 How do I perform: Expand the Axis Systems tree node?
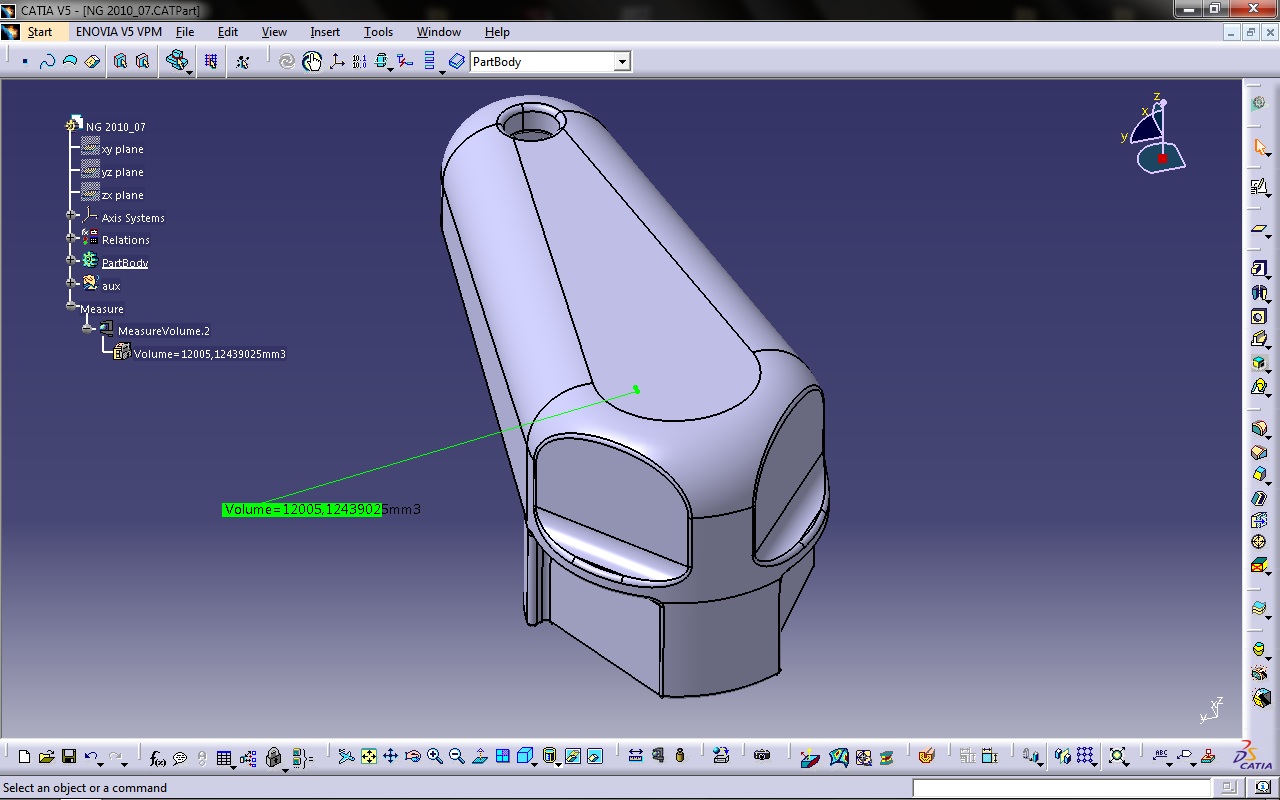click(x=71, y=215)
